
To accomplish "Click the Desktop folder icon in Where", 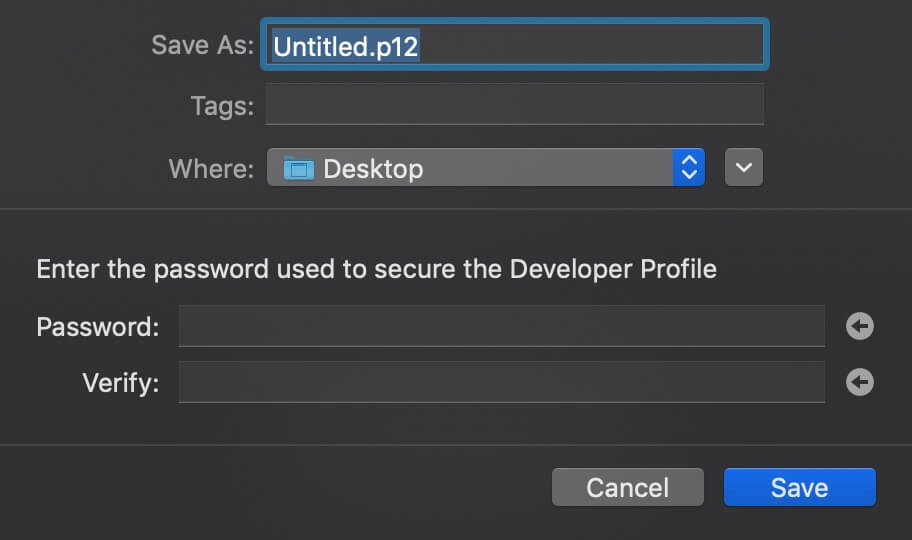I will [x=298, y=169].
